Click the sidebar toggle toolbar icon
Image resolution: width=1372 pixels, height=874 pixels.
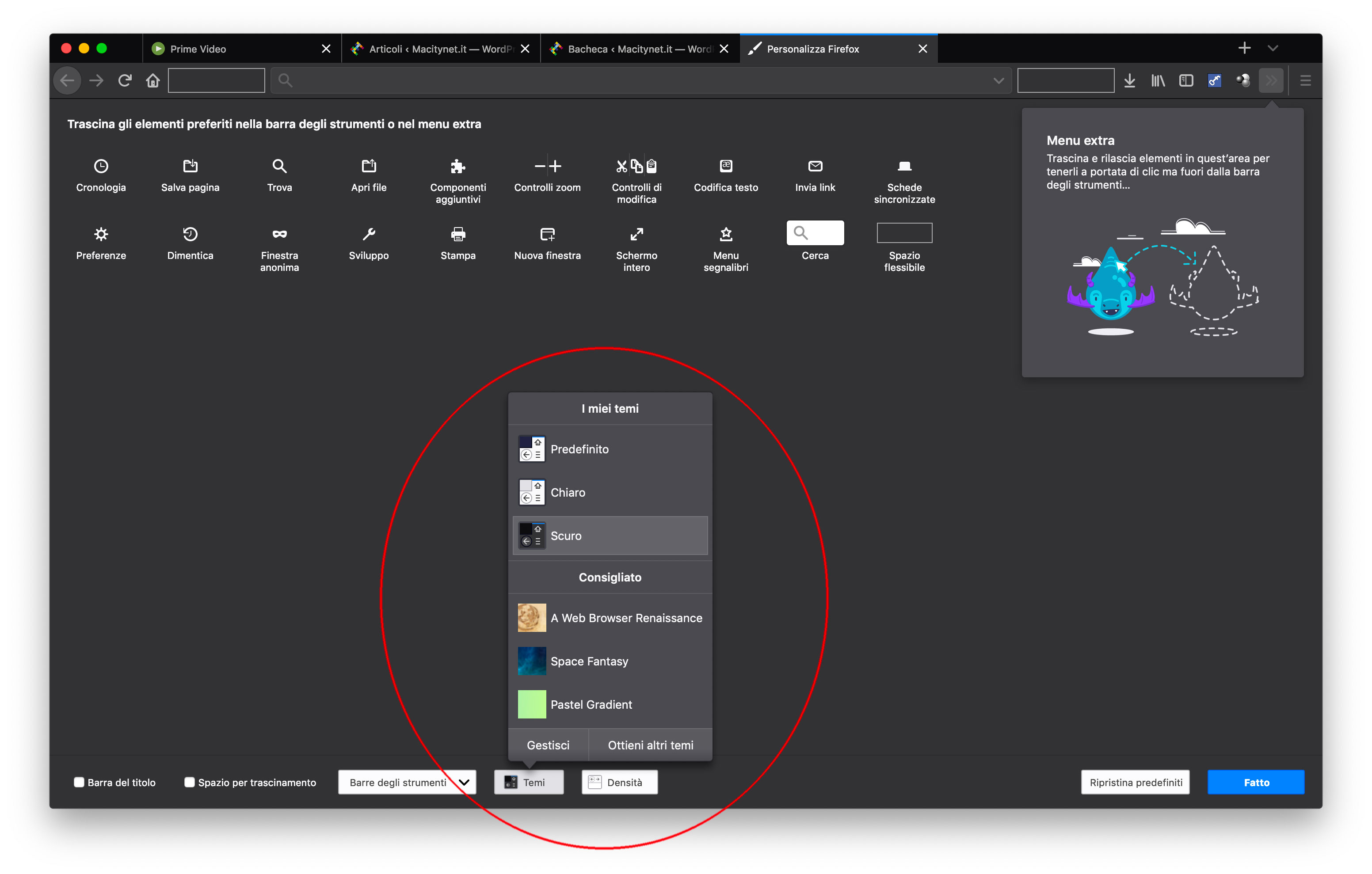click(1186, 80)
